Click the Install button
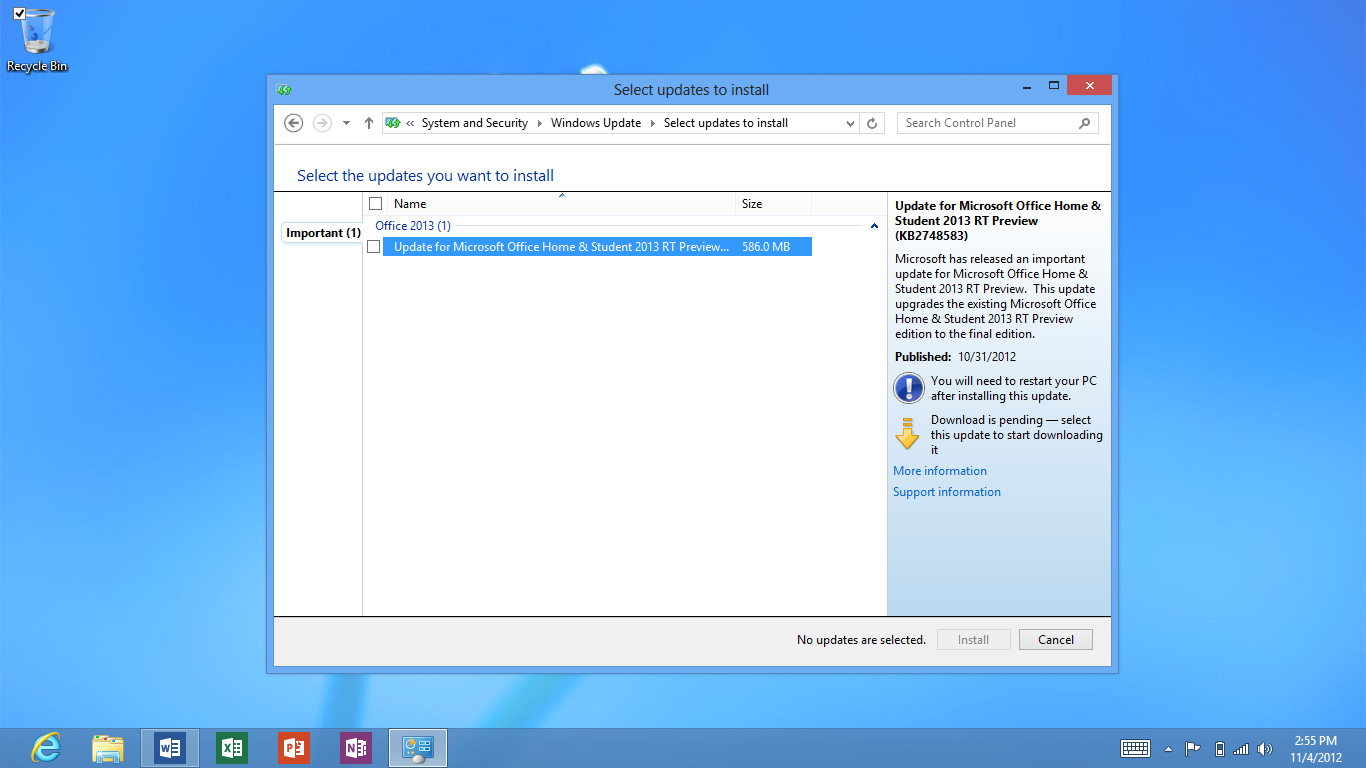This screenshot has width=1366, height=768. click(974, 640)
